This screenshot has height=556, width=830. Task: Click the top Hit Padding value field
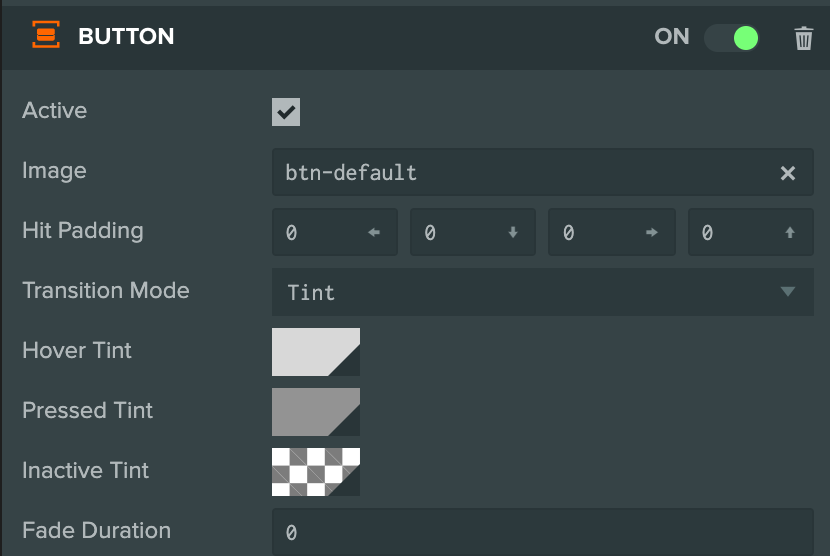coord(751,232)
